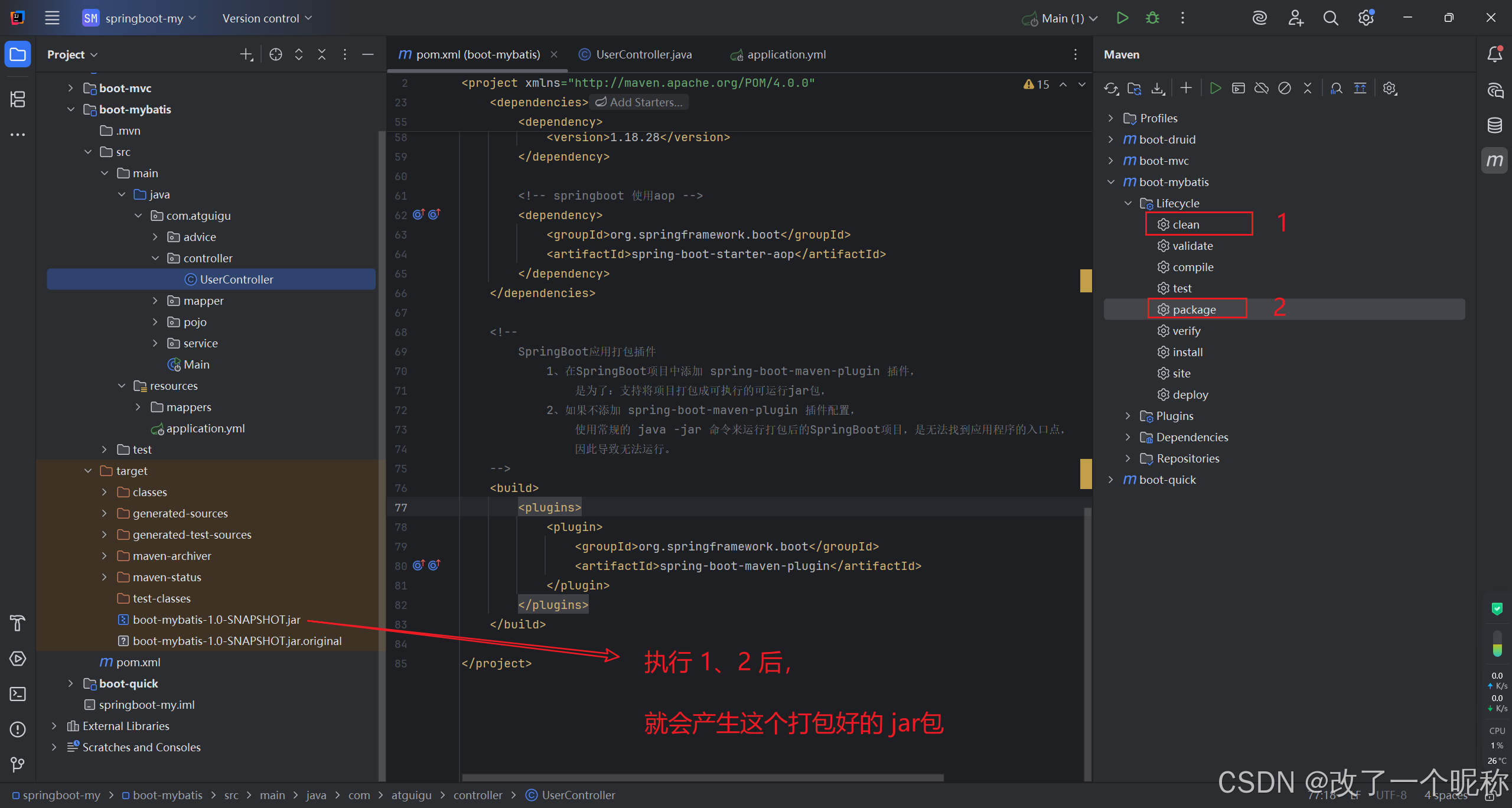Viewport: 1512px width, 808px height.
Task: Toggle Maven offline mode
Action: tap(1262, 89)
